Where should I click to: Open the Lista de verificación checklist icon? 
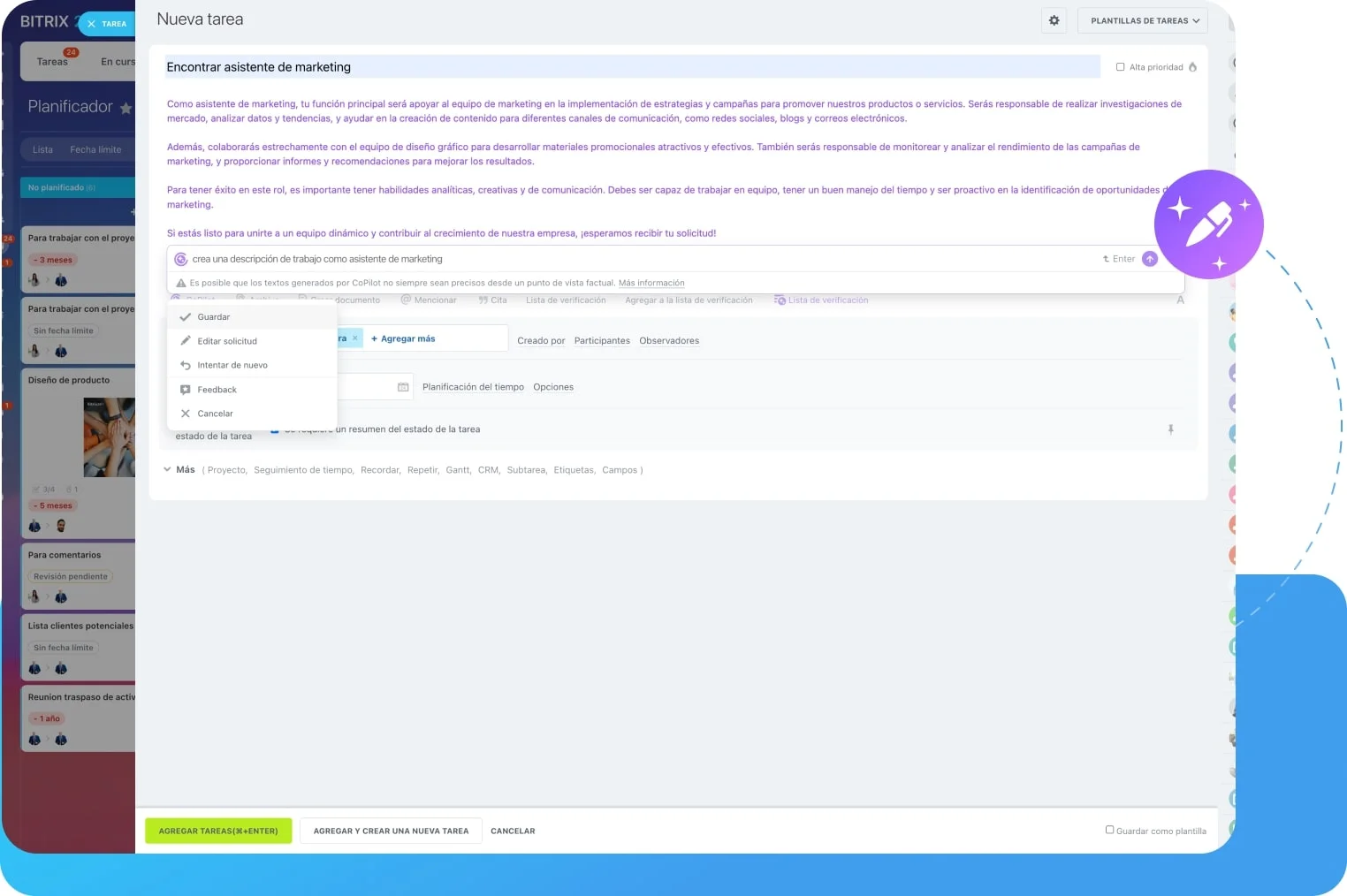[x=778, y=300]
